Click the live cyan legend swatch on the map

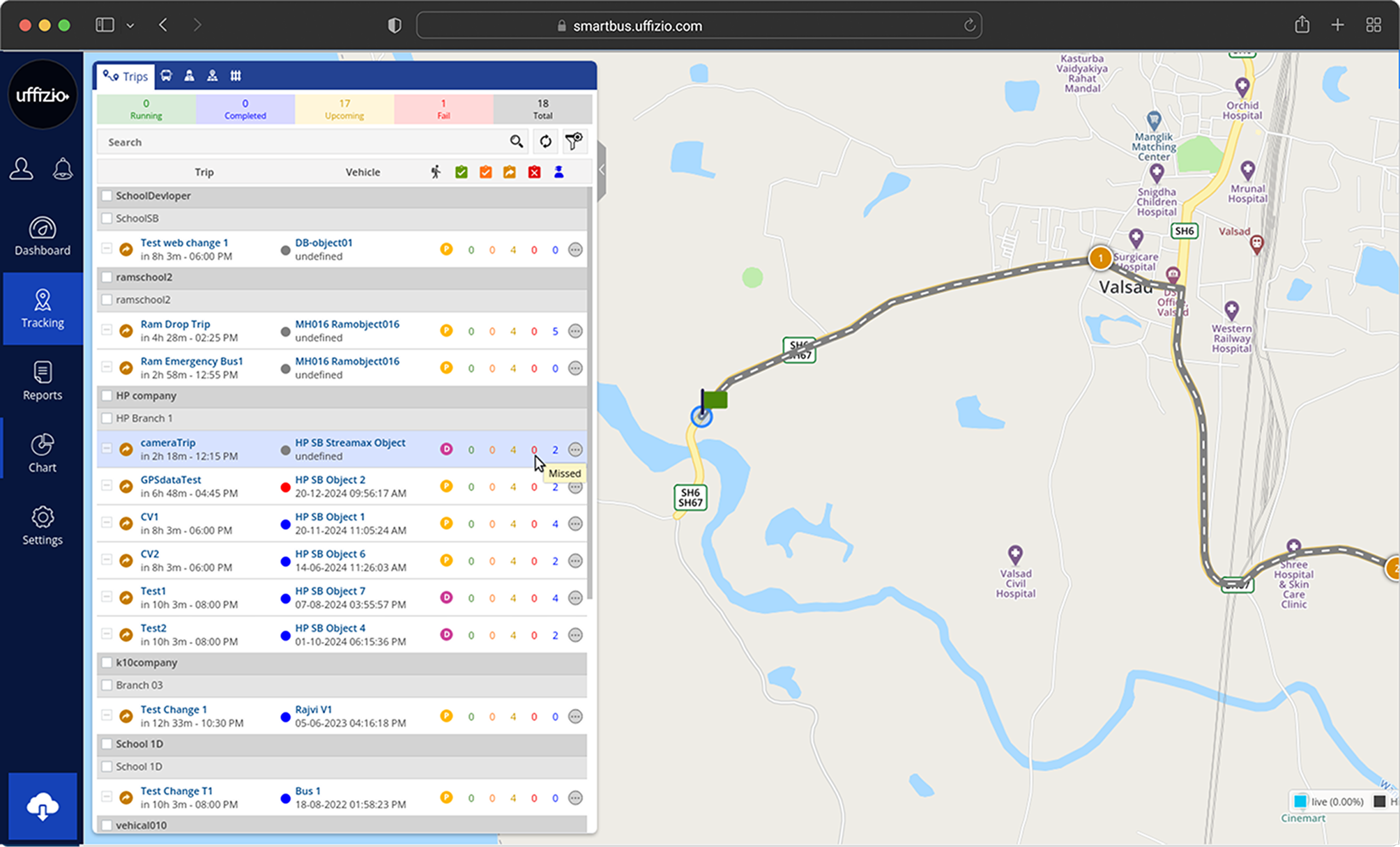coord(1300,802)
